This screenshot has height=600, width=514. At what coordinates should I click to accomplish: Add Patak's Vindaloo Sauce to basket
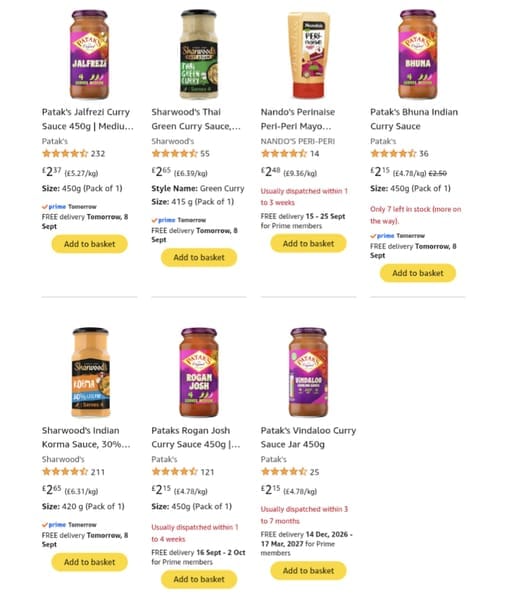point(308,571)
